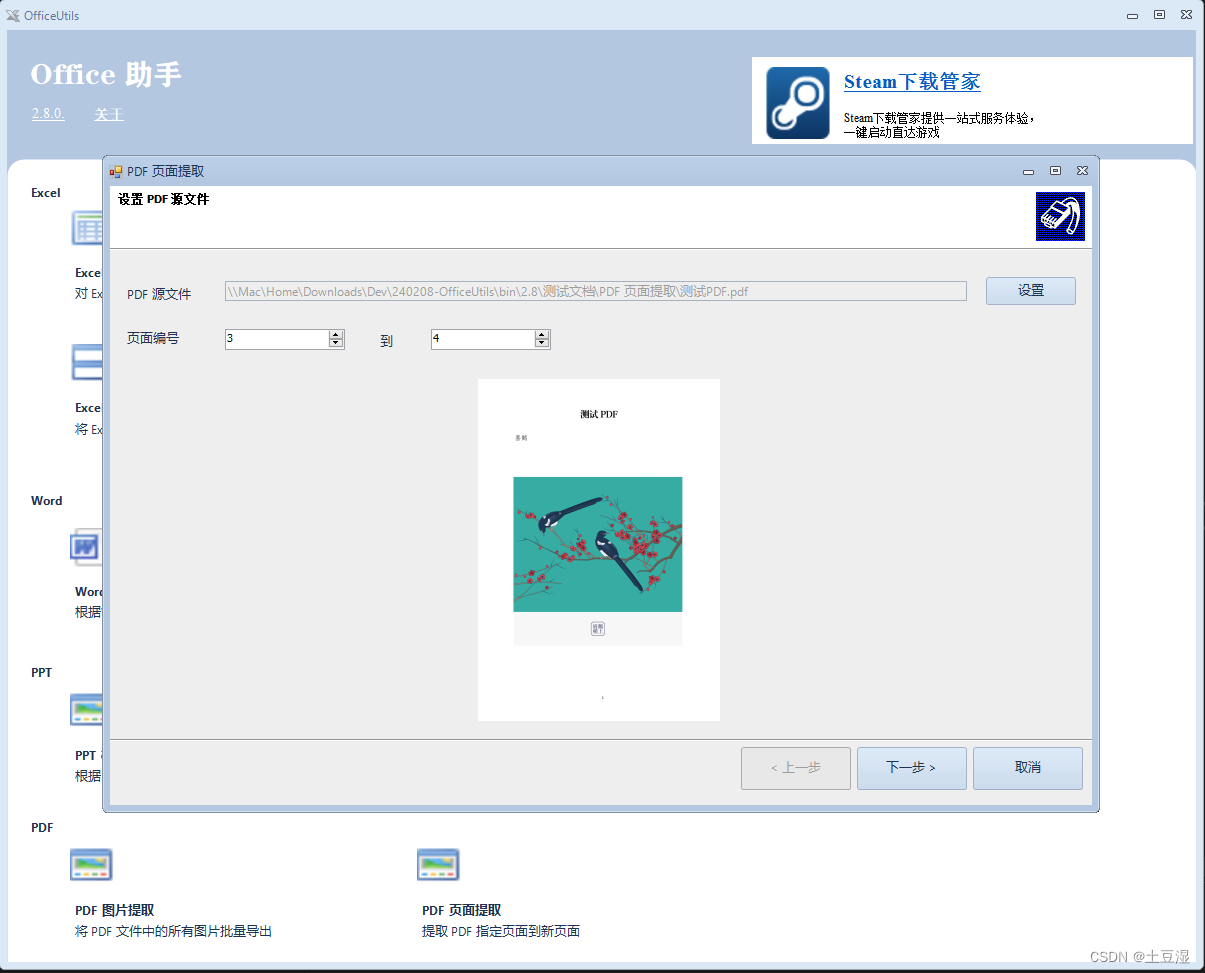1205x973 pixels.
Task: Click the OfficeUtils title bar app icon
Action: pyautogui.click(x=13, y=15)
